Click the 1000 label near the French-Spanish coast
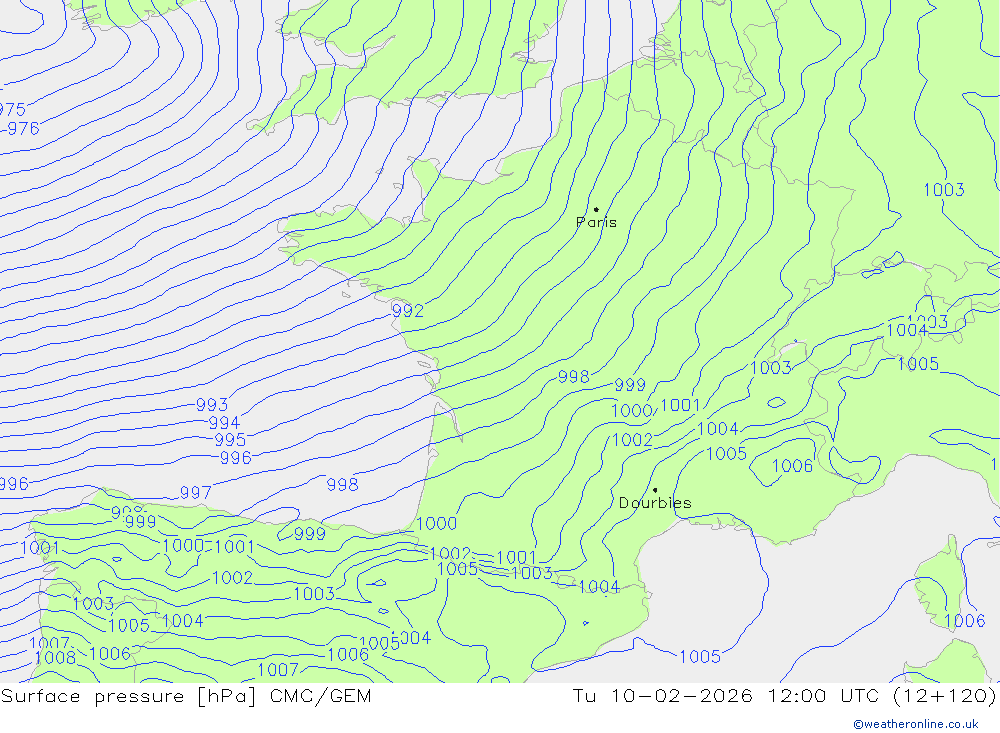Viewport: 1000px width, 733px height. [x=437, y=524]
